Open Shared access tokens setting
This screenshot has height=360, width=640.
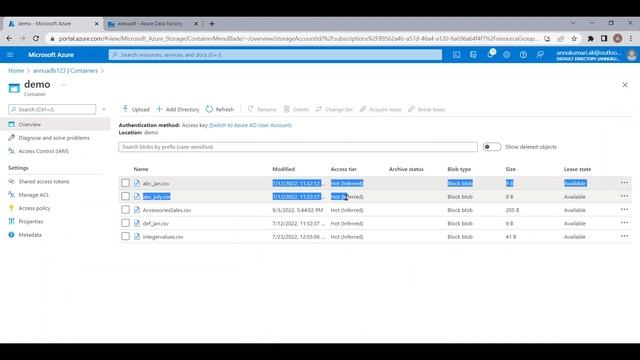44,182
